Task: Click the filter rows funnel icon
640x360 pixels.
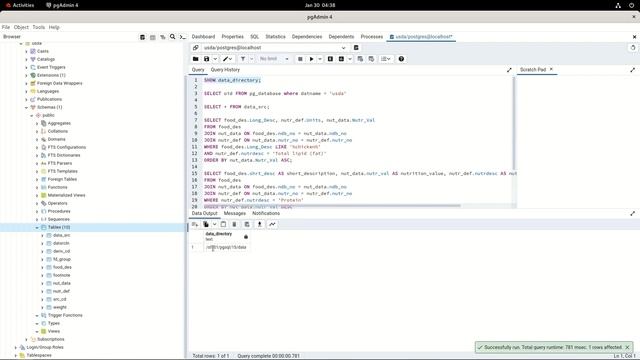Action: [243, 59]
